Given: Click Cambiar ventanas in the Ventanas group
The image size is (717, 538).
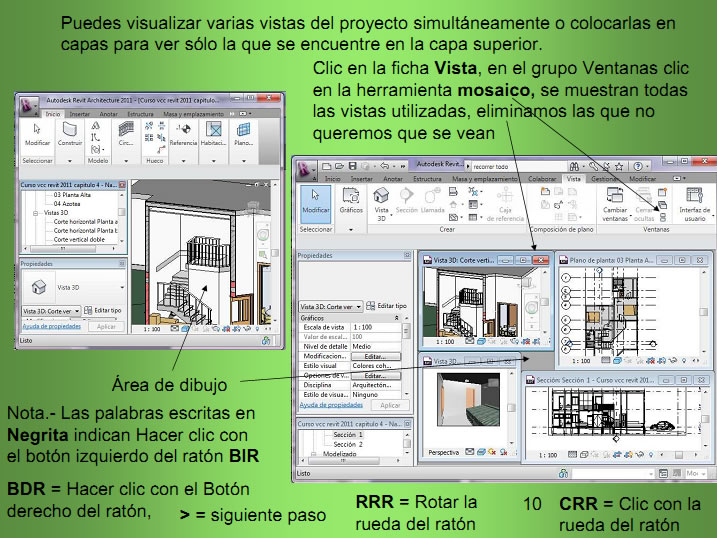Looking at the screenshot, I should pos(615,203).
